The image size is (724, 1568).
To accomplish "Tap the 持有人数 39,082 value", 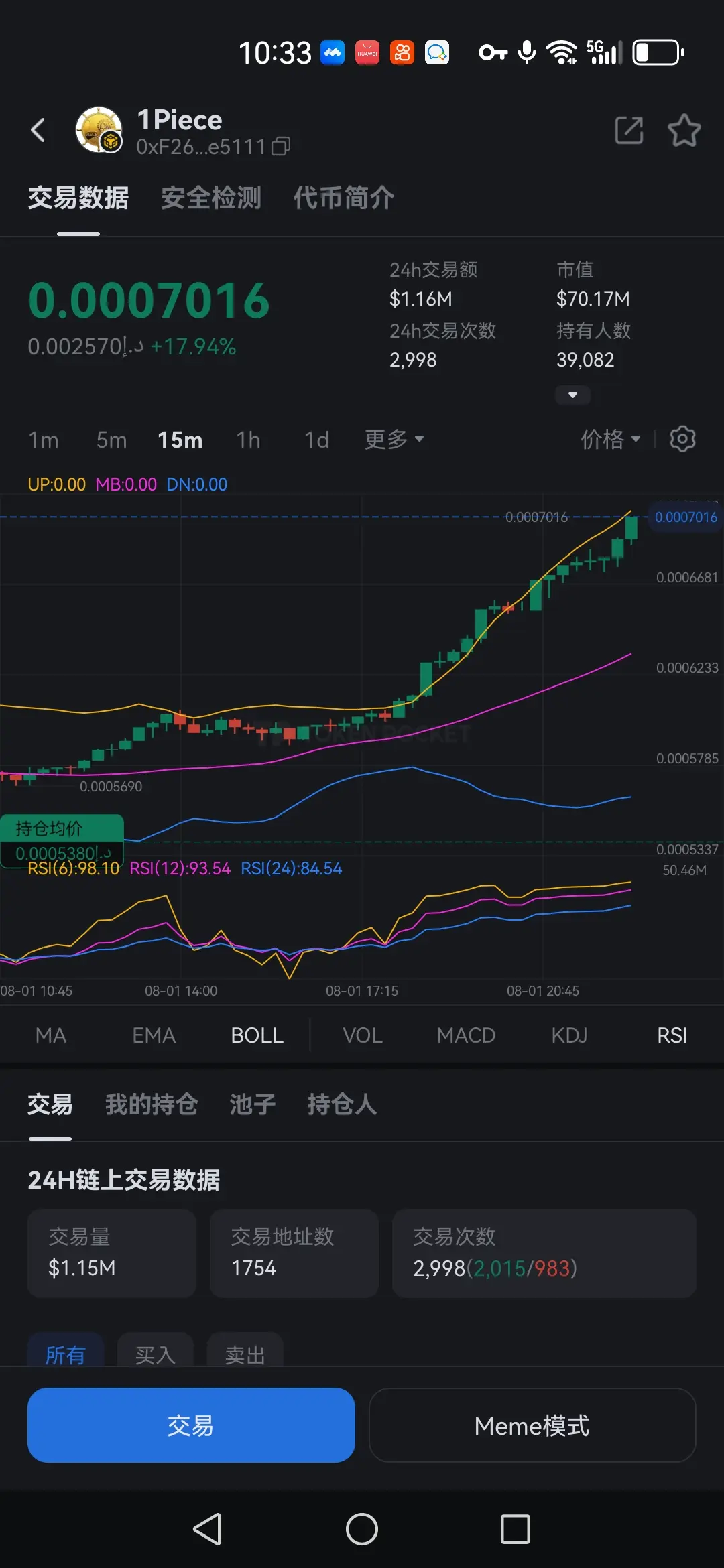I will coord(586,361).
